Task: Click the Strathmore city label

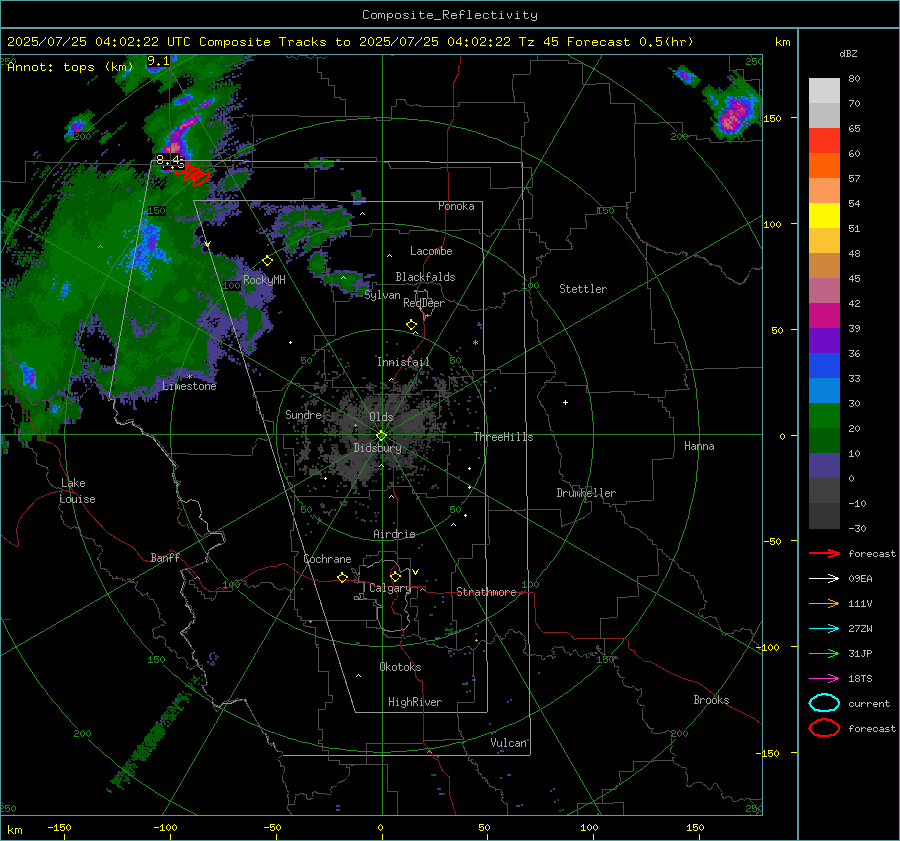Action: coord(486,592)
